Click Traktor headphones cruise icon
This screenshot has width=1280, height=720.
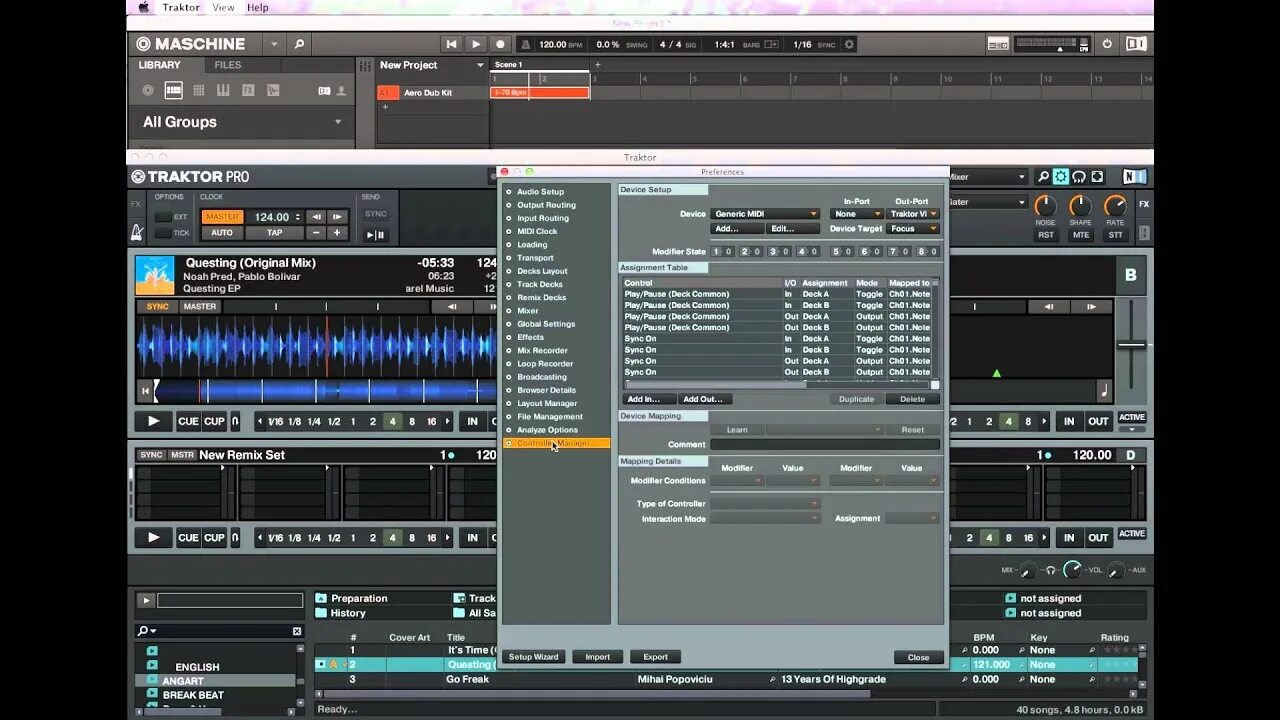pyautogui.click(x=1079, y=177)
